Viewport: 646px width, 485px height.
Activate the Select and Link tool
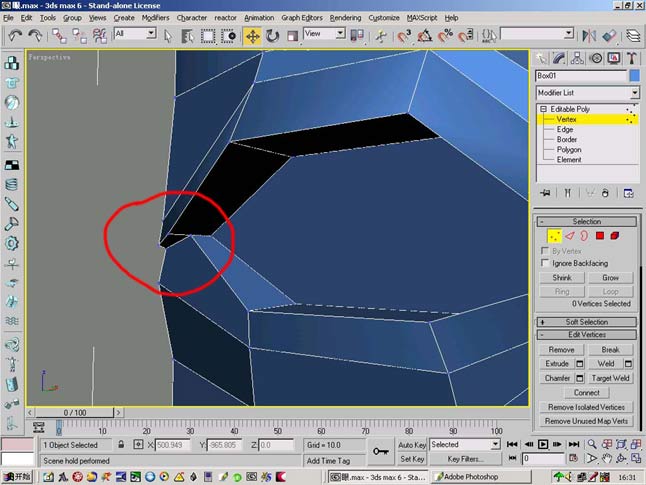click(x=59, y=36)
